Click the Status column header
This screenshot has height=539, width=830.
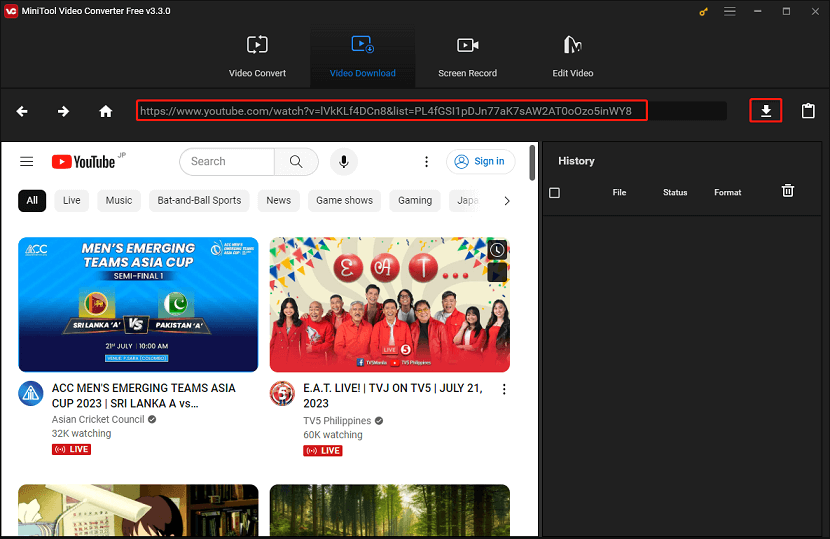point(675,193)
